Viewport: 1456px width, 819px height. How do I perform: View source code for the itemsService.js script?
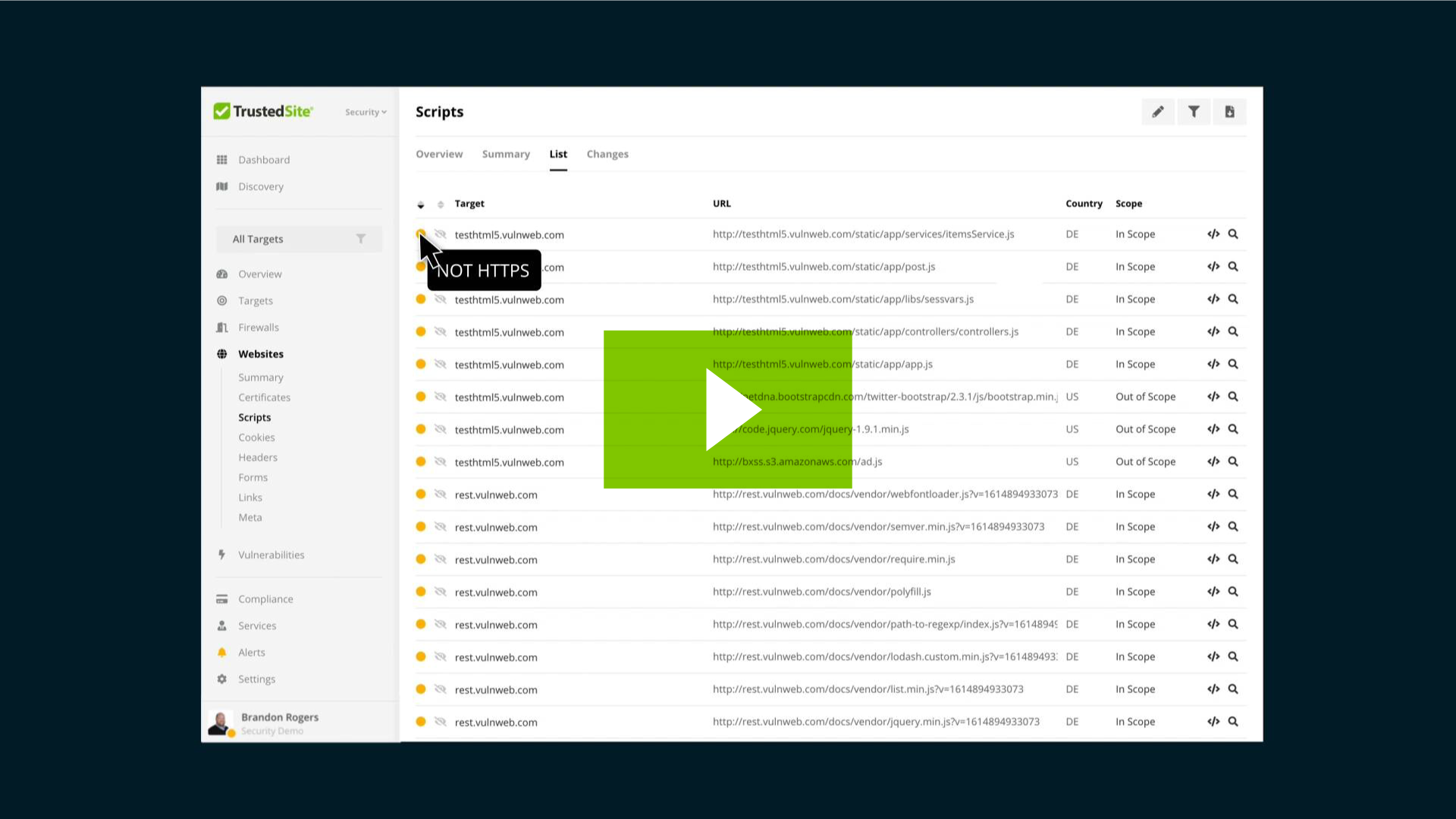click(1213, 234)
